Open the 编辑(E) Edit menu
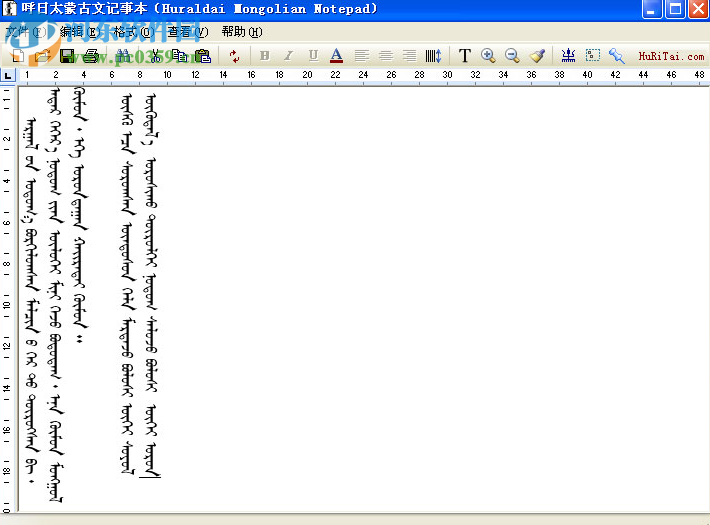This screenshot has width=710, height=525. (x=80, y=32)
